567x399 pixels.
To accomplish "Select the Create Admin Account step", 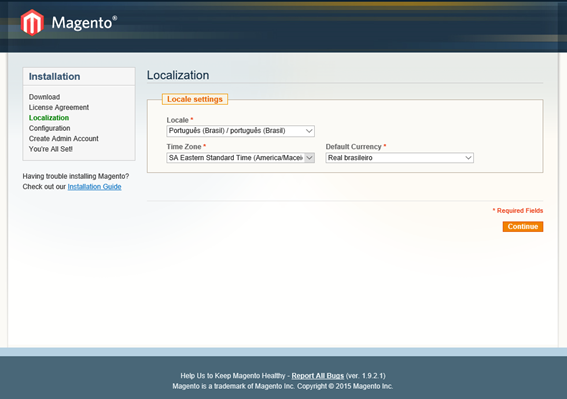I will [x=64, y=139].
